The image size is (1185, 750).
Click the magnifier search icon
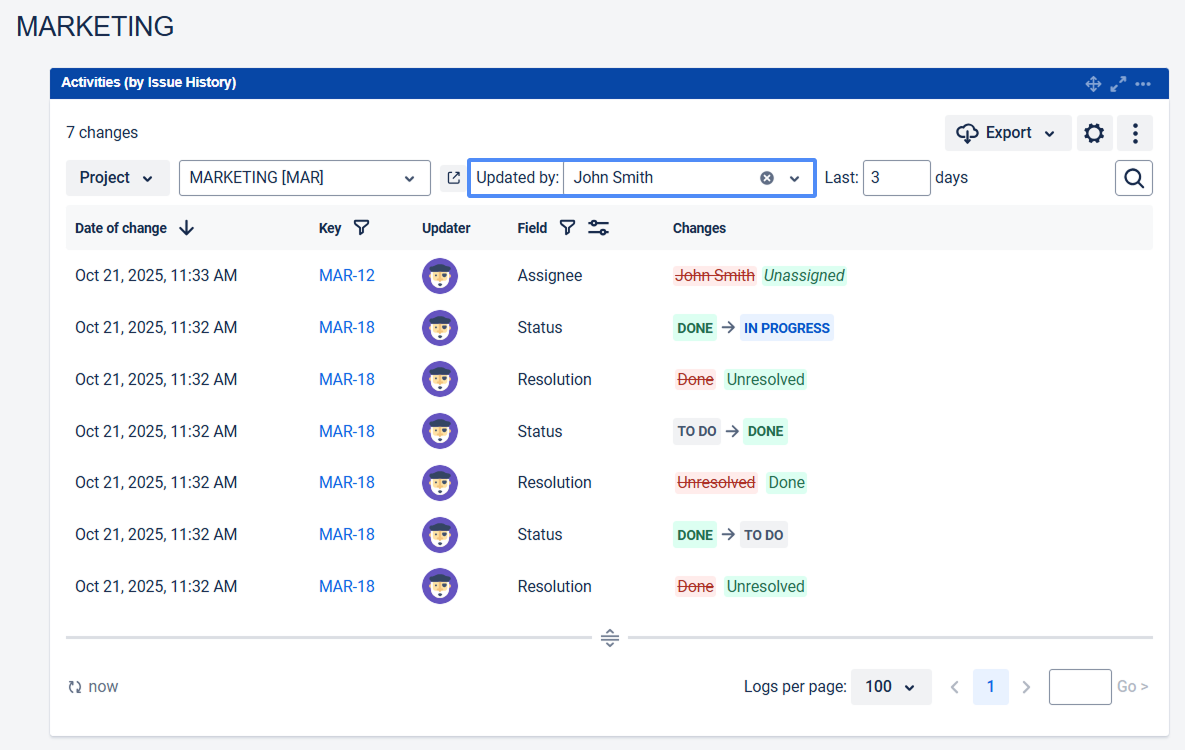[x=1134, y=178]
